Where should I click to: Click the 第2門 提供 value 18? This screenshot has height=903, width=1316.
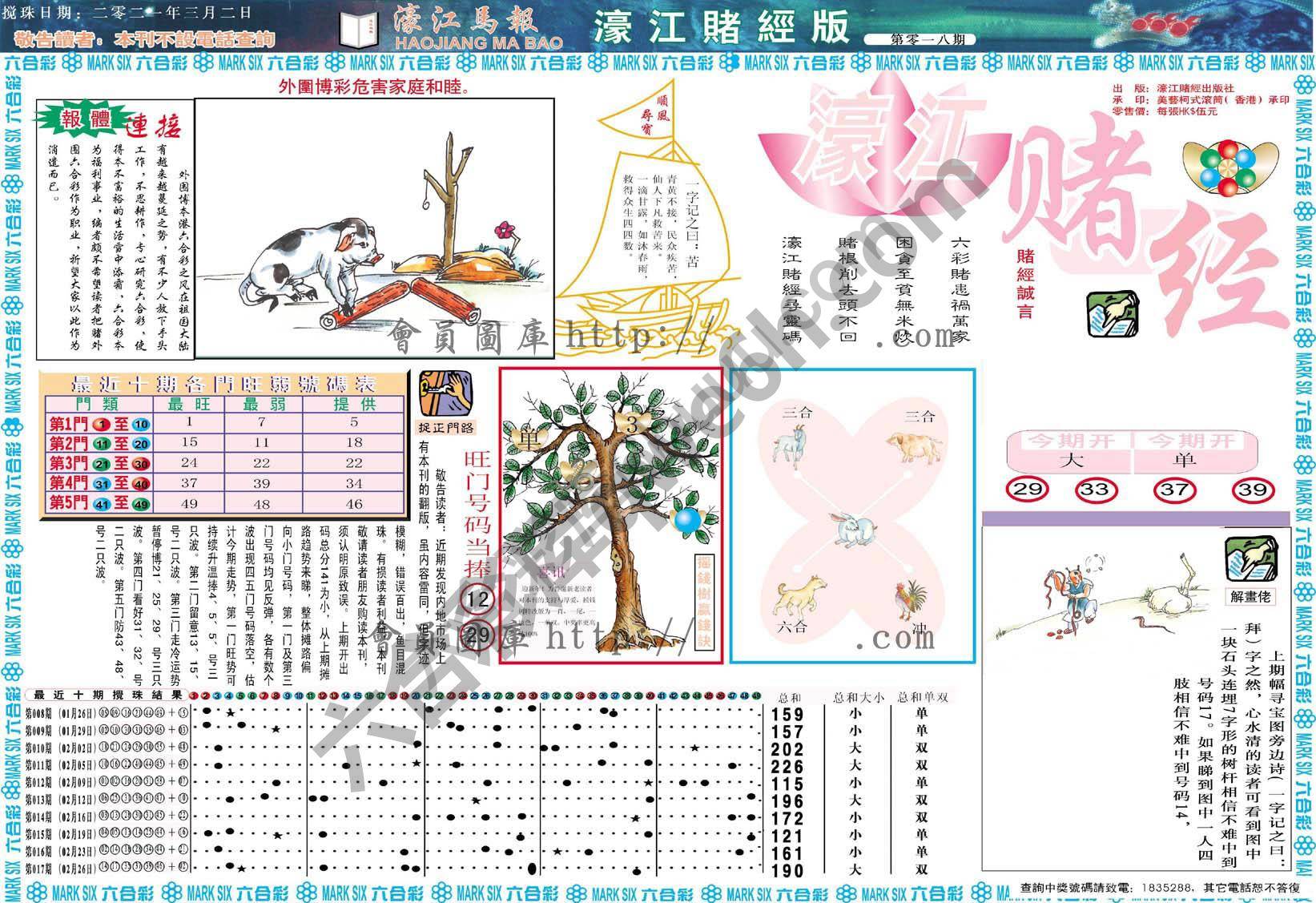[x=354, y=443]
